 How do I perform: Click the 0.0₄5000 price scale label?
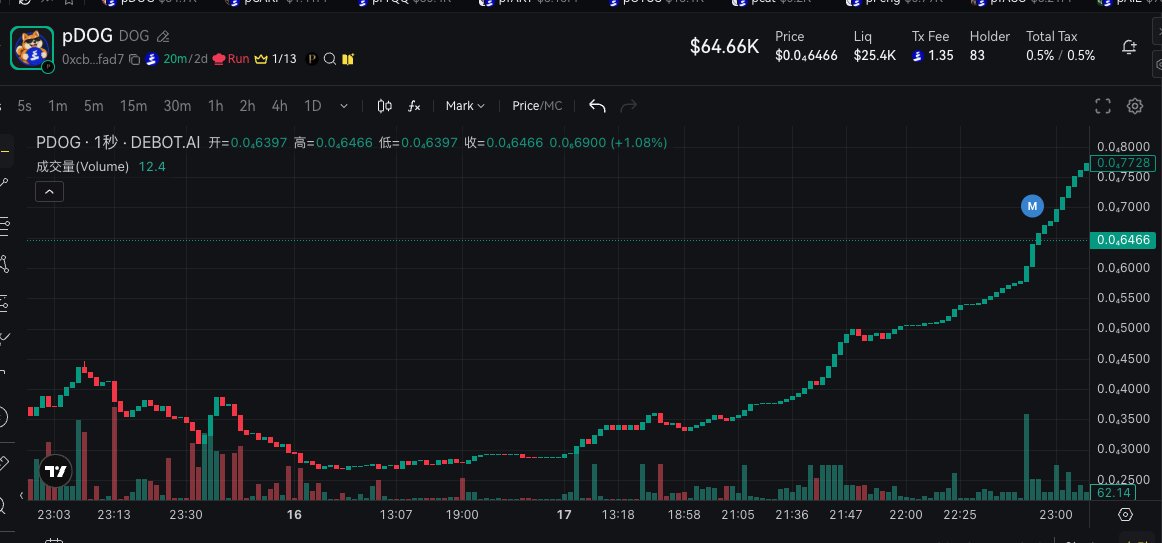tap(1123, 328)
